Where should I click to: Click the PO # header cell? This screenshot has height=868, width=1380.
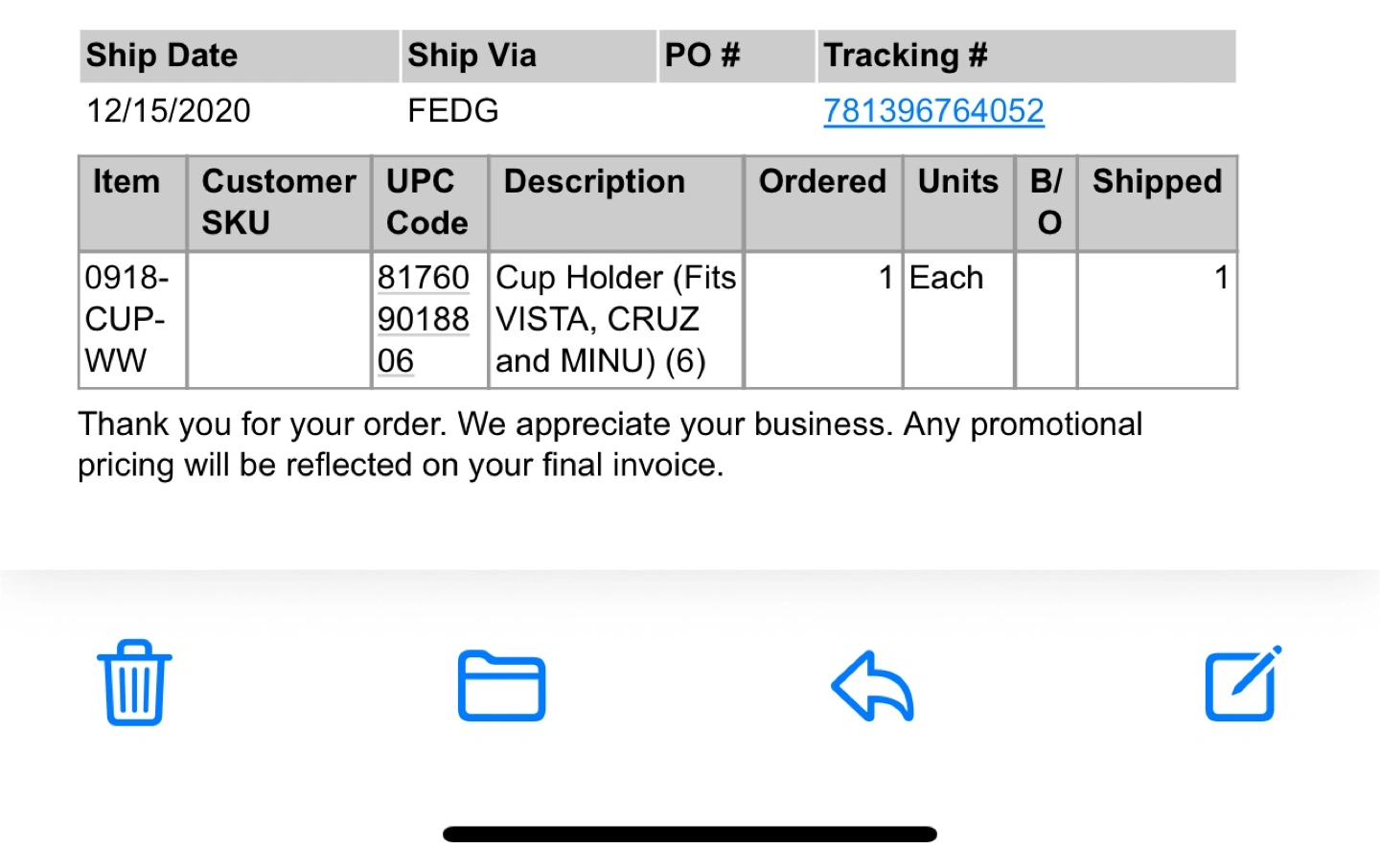pos(736,56)
